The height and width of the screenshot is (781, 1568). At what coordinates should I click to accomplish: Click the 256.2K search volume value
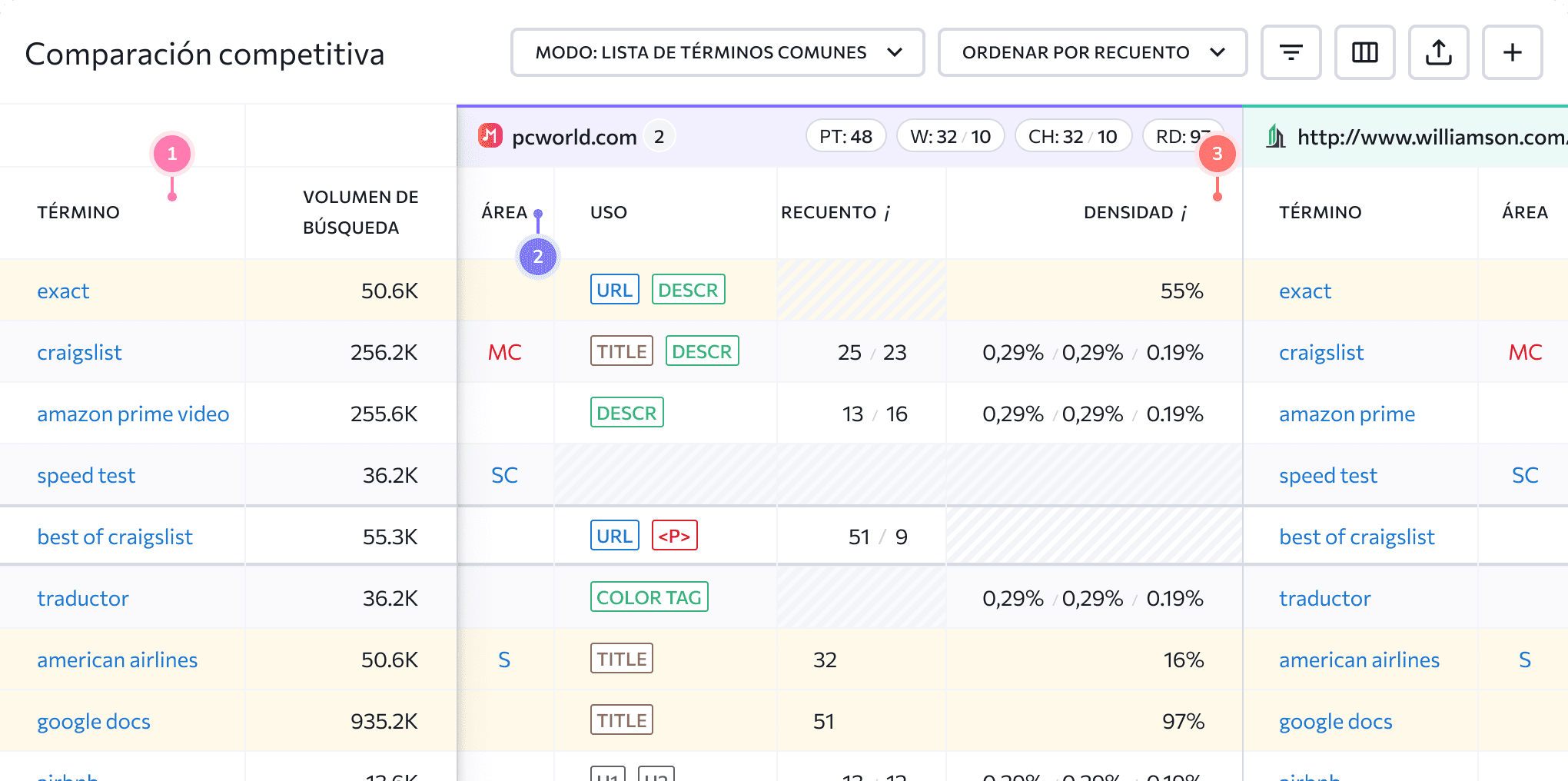coord(384,352)
